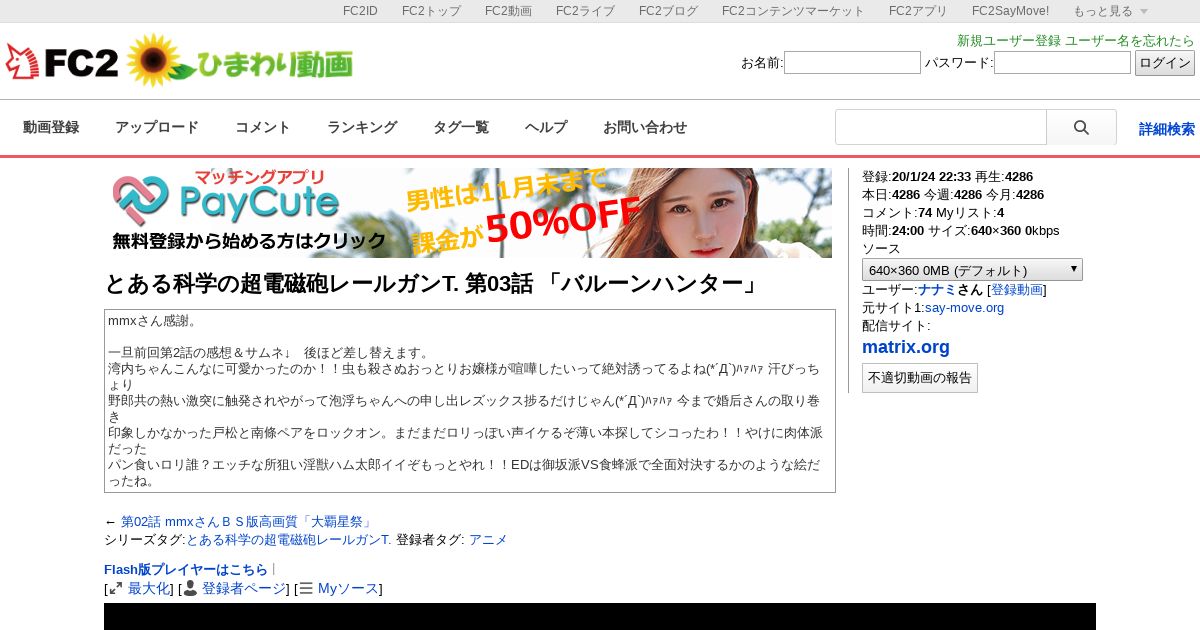Open FC2アプリ in the top bar

[x=918, y=11]
